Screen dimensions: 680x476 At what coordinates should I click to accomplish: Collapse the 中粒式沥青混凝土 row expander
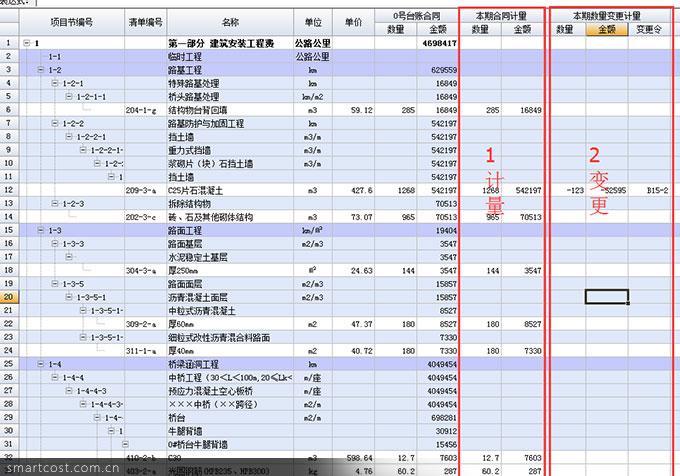tap(83, 310)
